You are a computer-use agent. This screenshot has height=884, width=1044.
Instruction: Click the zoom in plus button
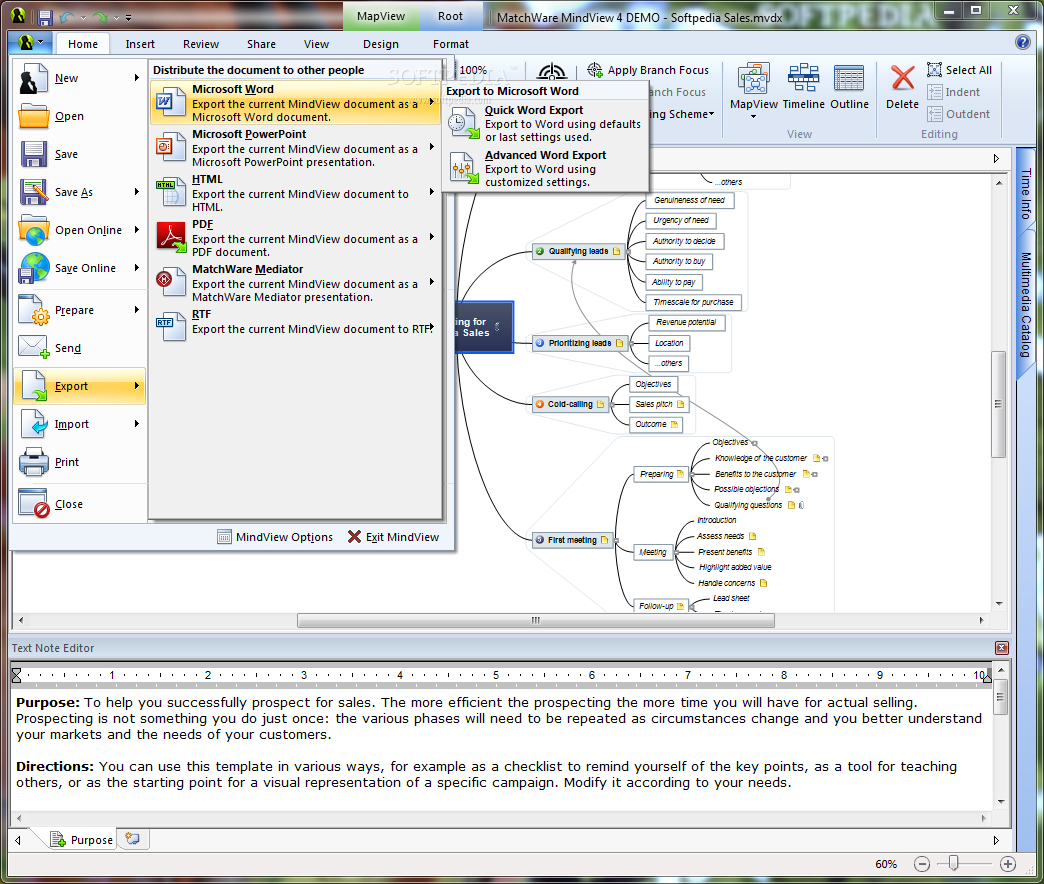tap(1007, 864)
